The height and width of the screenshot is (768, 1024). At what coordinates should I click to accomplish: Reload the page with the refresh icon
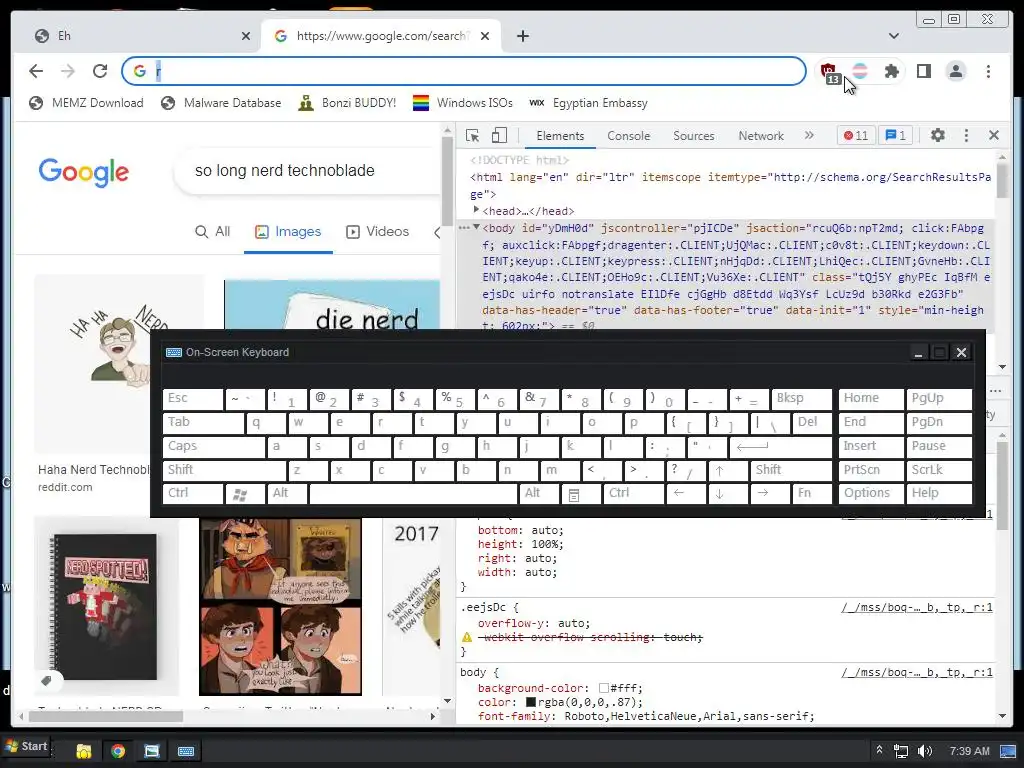(x=99, y=71)
